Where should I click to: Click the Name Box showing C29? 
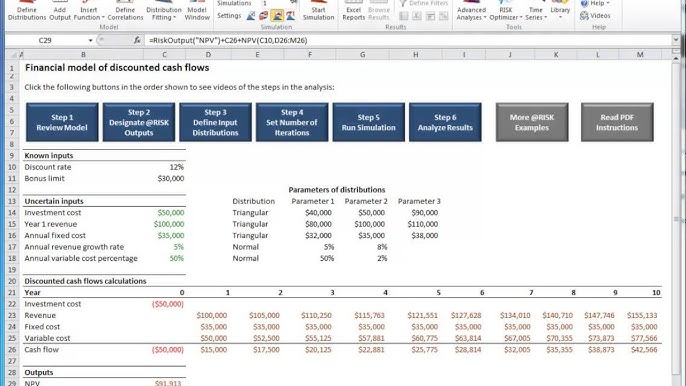46,40
